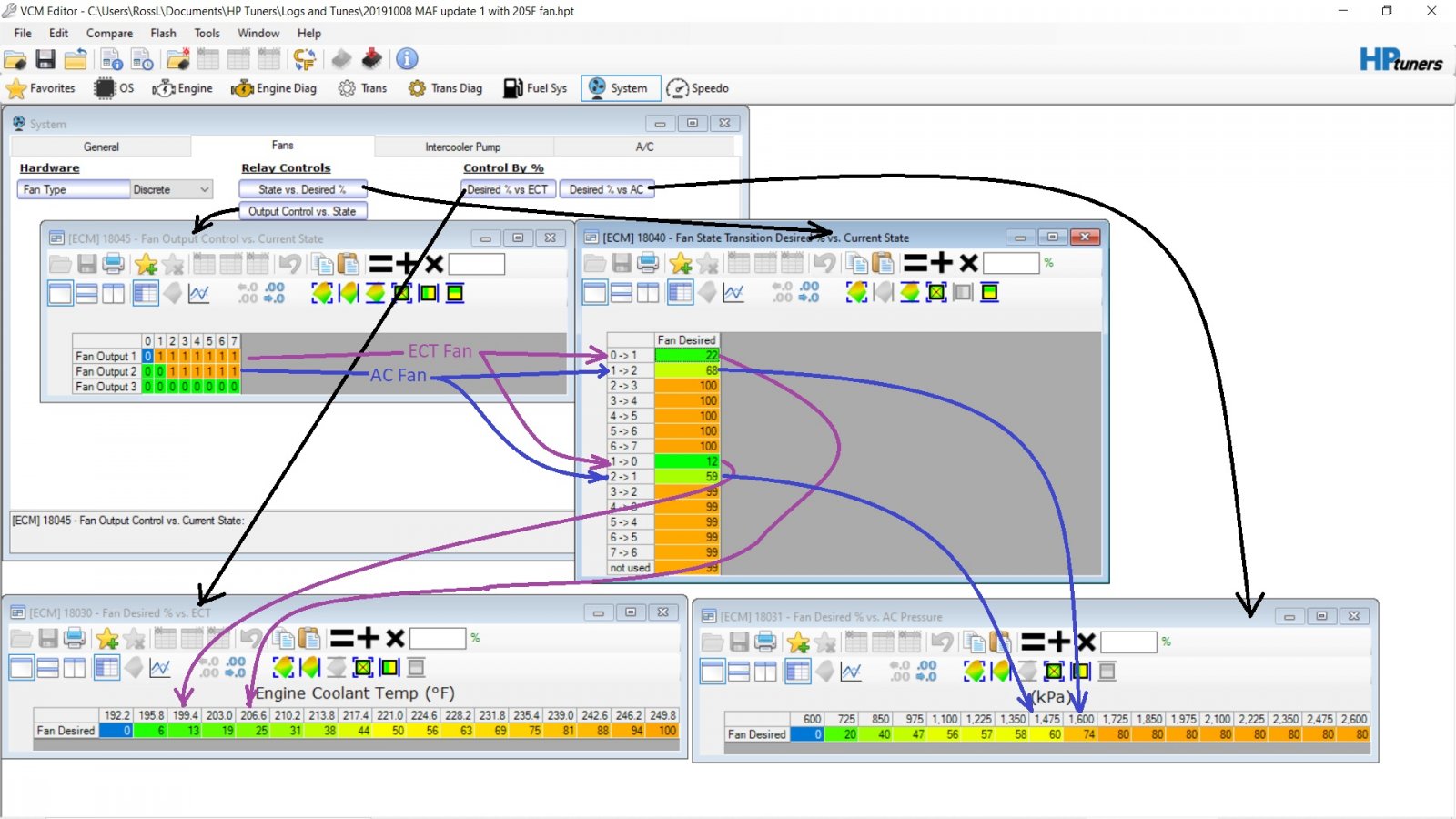The image size is (1456, 819).
Task: Show graph view in Fan State Transition window
Action: 733,292
